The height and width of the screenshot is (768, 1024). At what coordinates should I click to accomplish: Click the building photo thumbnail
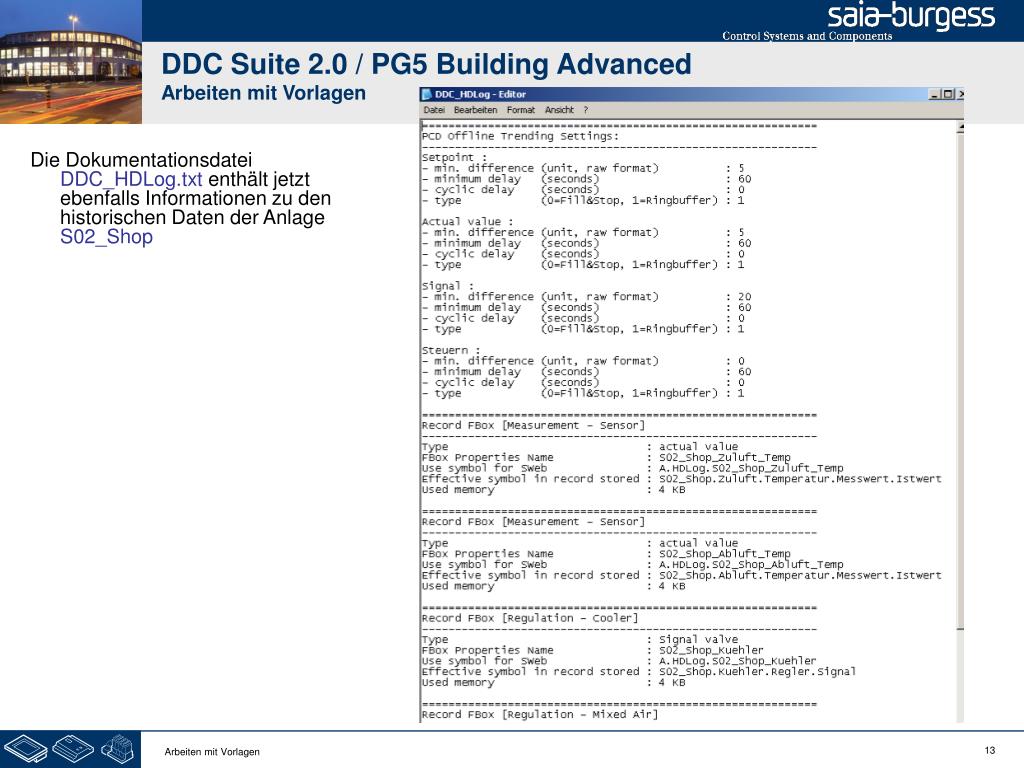pos(71,62)
